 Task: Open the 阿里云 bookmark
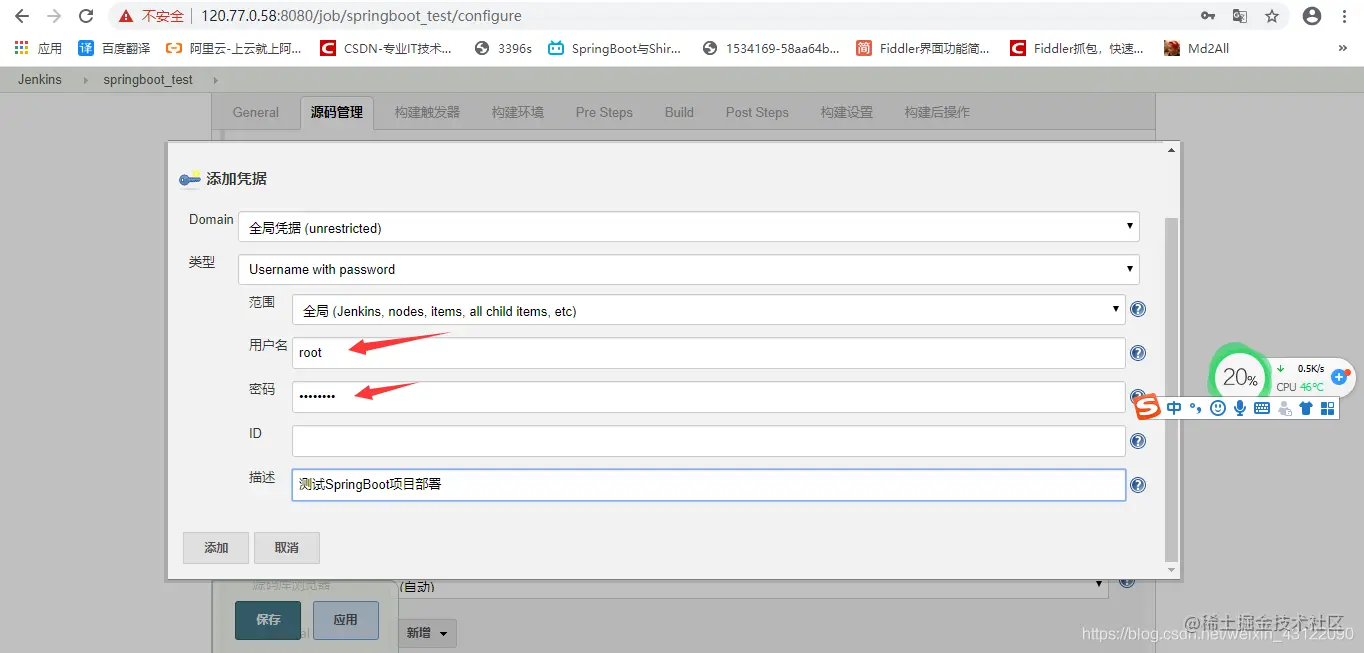pos(233,48)
